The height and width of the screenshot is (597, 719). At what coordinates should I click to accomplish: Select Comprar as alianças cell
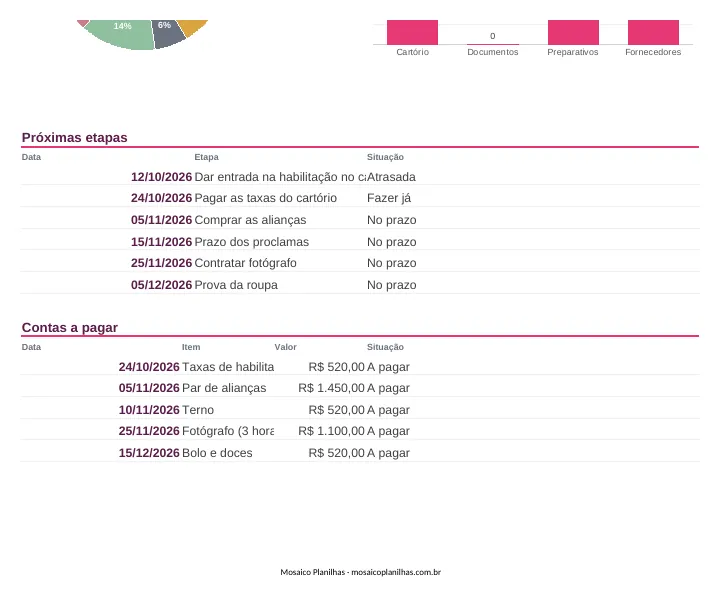pos(250,220)
